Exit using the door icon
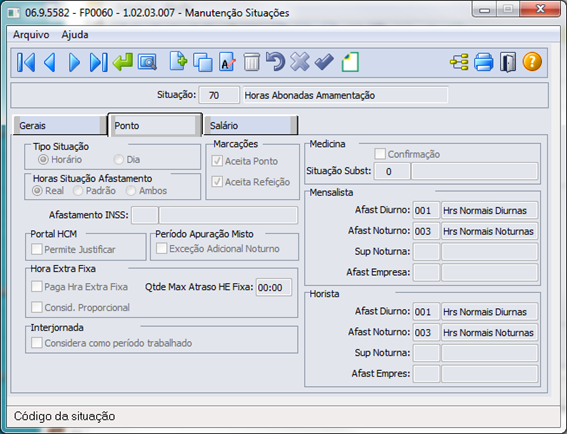567x434 pixels. tap(508, 62)
